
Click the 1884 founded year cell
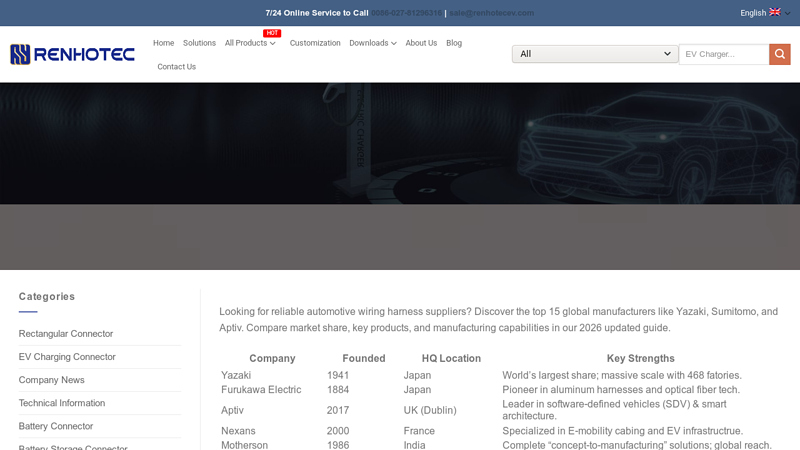click(338, 390)
